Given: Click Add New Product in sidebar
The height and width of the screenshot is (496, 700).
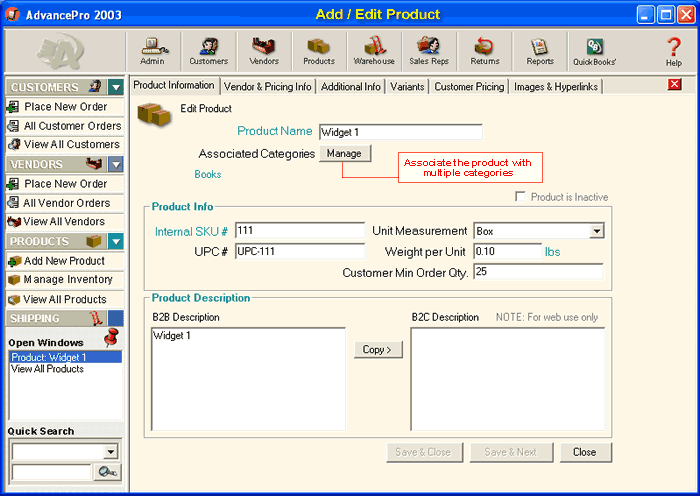Looking at the screenshot, I should (65, 261).
